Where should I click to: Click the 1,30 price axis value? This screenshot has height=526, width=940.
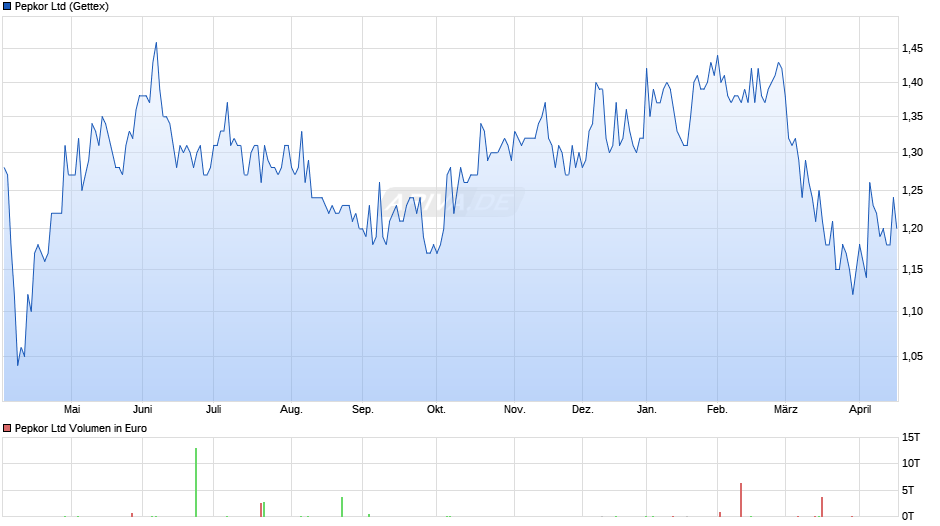coord(912,152)
